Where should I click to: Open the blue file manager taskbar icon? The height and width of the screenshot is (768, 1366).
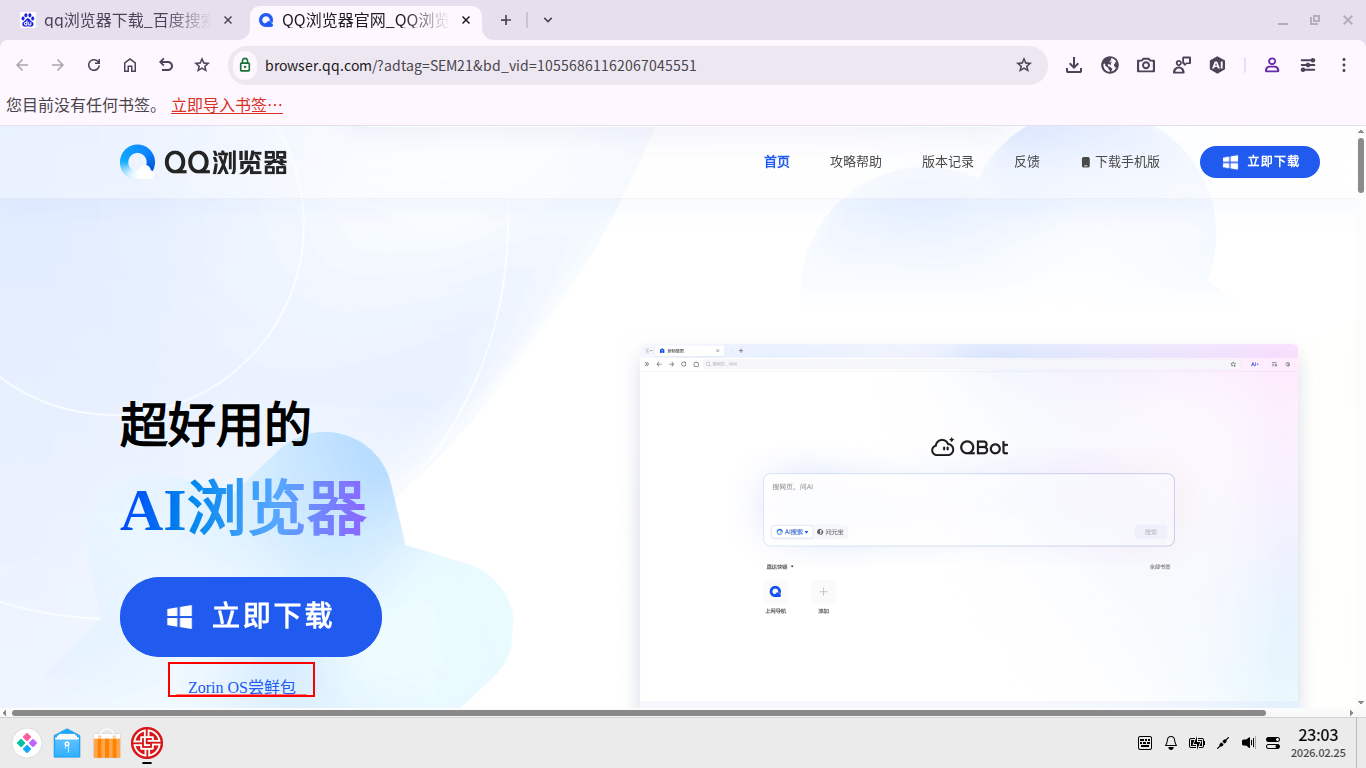[x=67, y=743]
